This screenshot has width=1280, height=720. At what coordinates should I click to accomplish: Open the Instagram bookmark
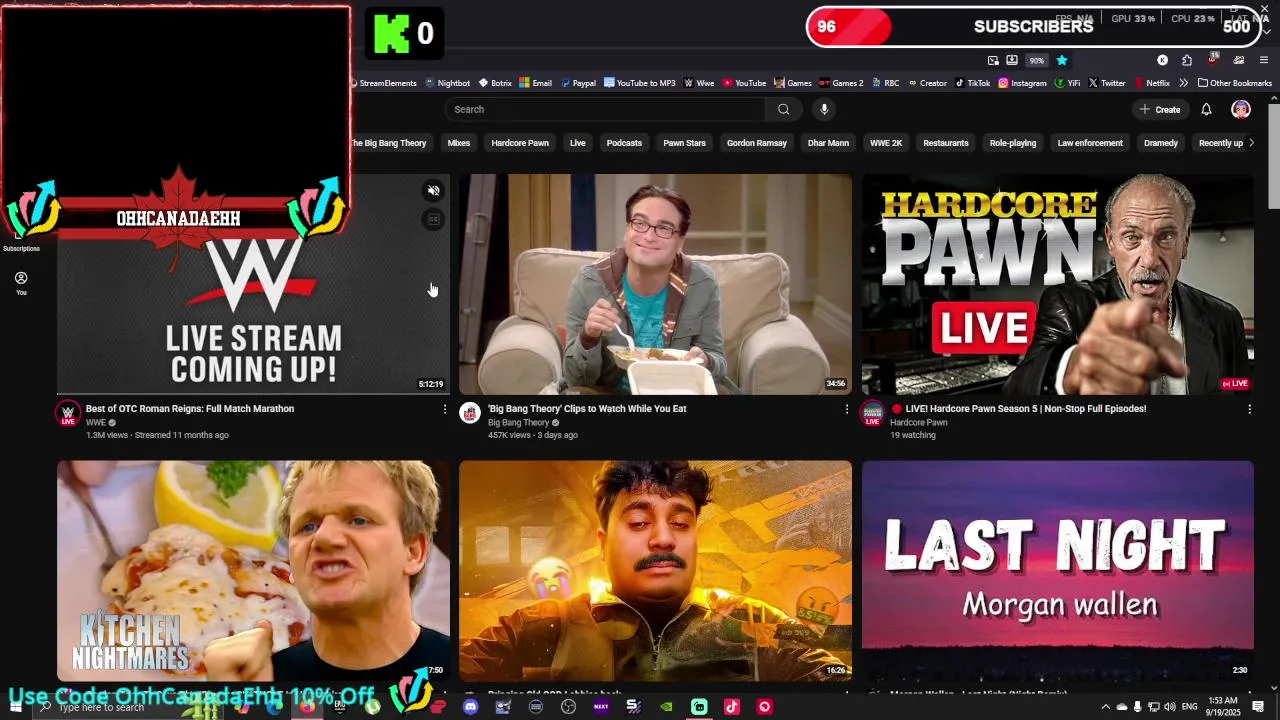(1022, 83)
